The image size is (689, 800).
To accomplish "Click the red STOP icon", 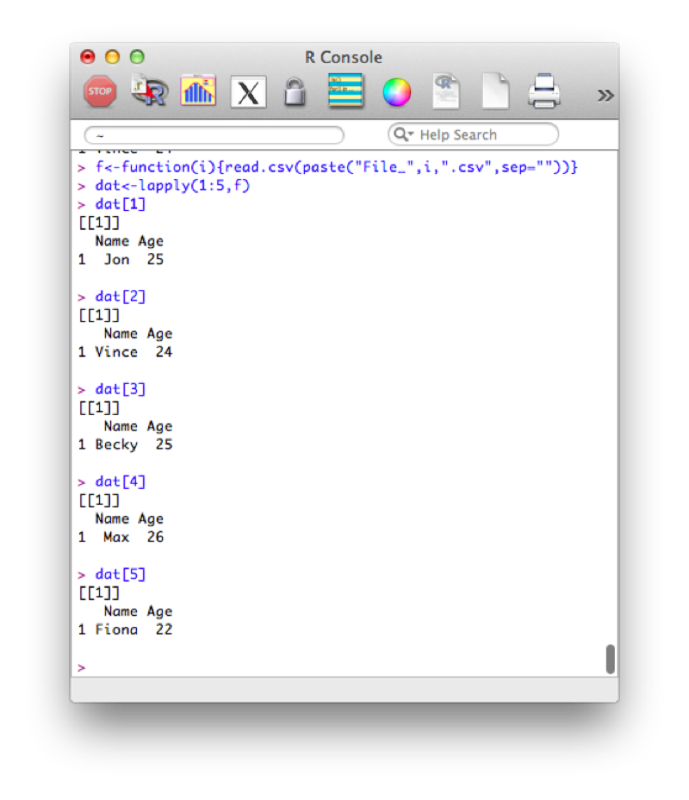I will 100,92.
